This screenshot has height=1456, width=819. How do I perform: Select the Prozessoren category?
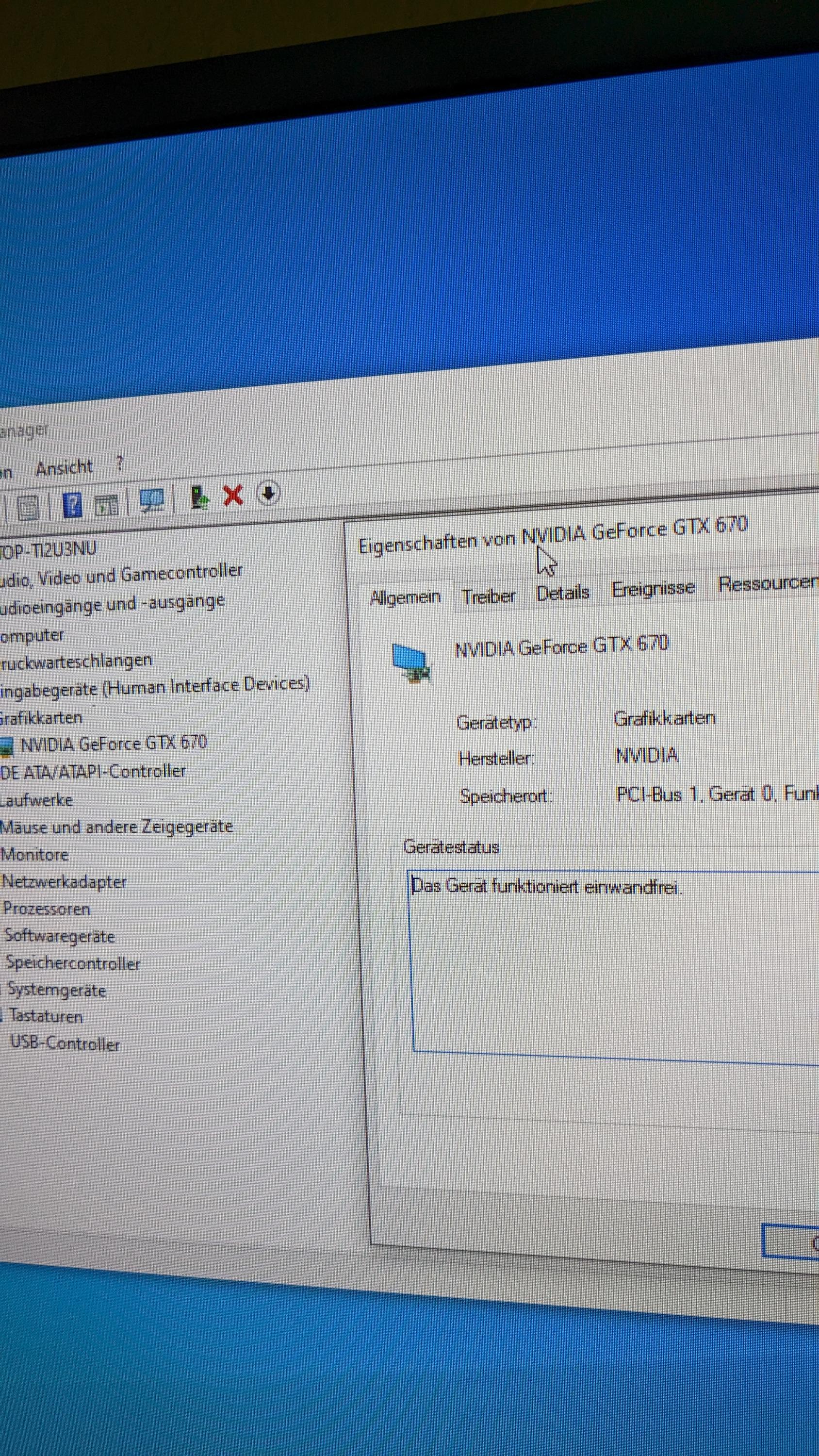click(x=47, y=910)
